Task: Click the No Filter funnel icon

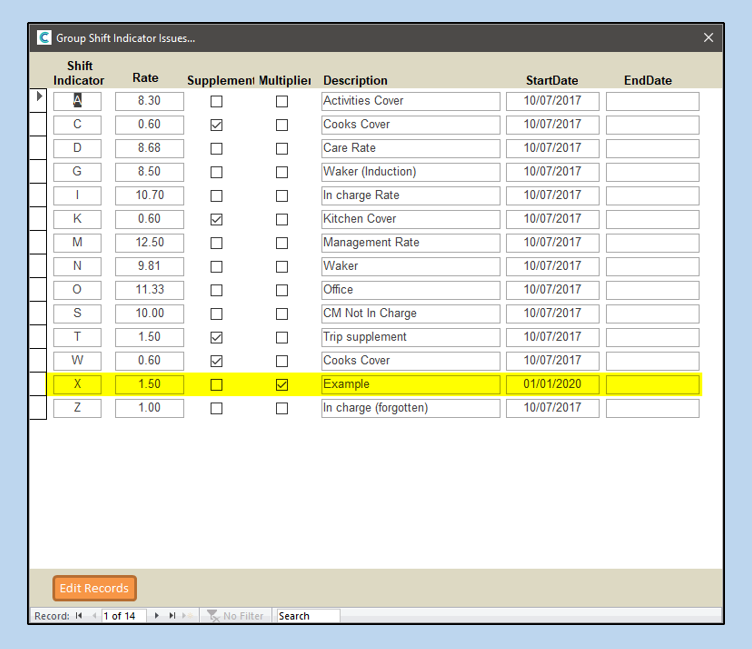Action: (x=214, y=616)
